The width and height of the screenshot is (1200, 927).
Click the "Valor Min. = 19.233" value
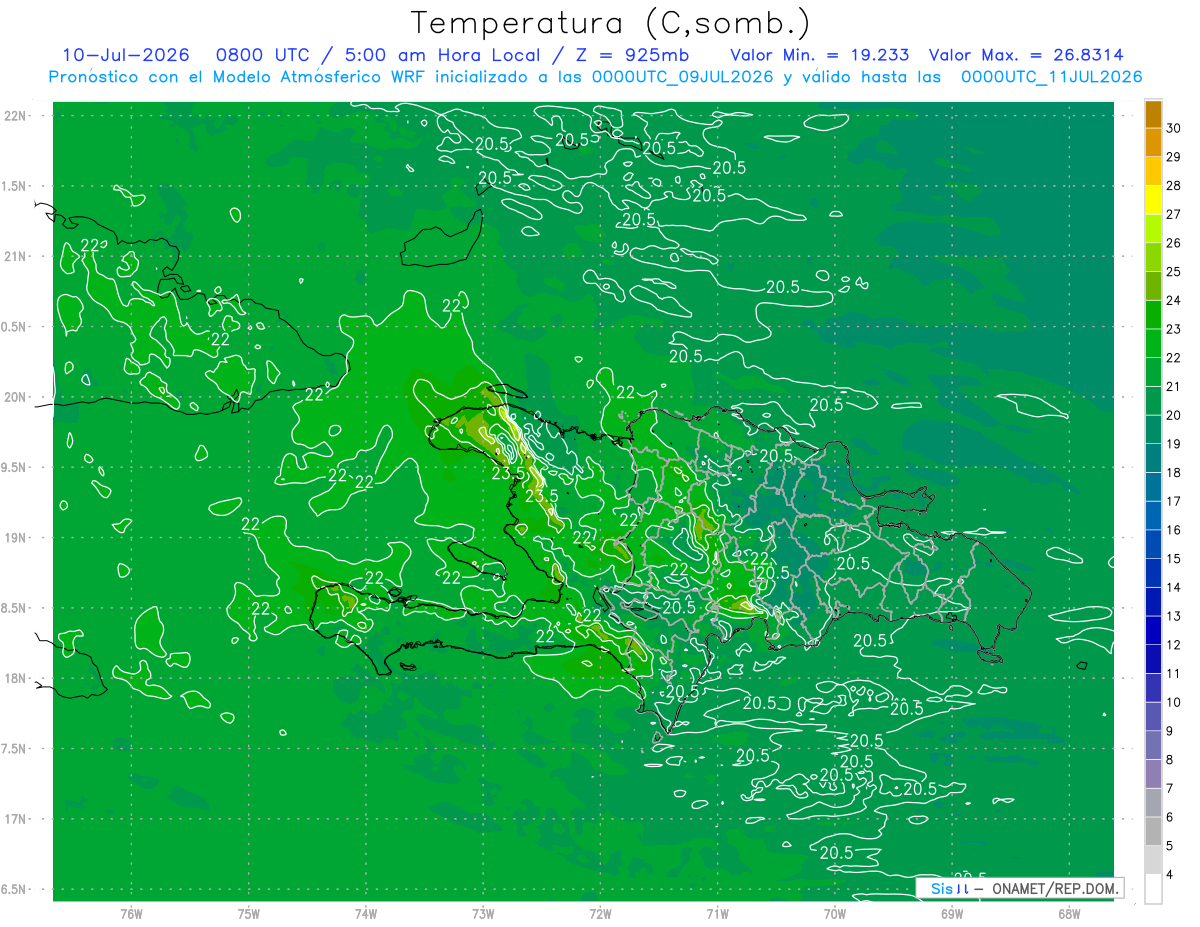(820, 55)
